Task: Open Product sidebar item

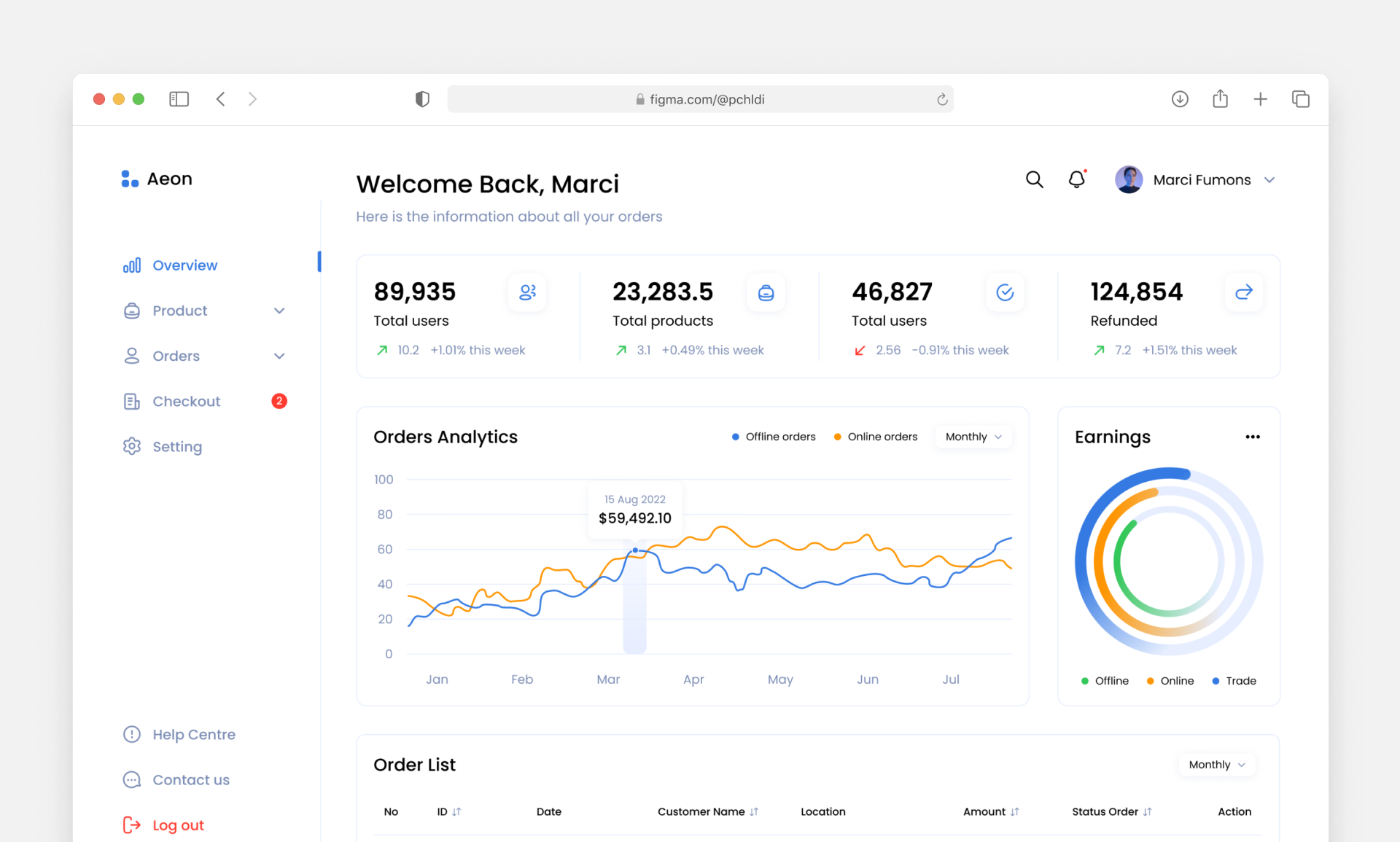Action: tap(179, 311)
